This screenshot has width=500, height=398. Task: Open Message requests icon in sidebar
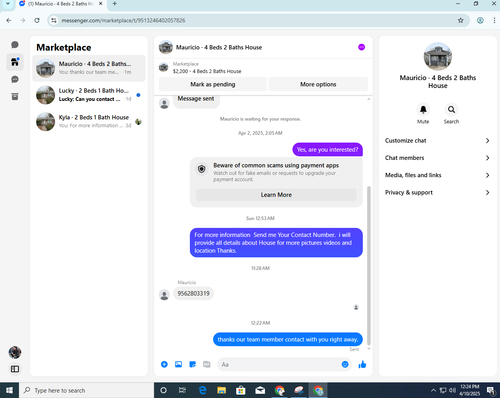coord(15,79)
